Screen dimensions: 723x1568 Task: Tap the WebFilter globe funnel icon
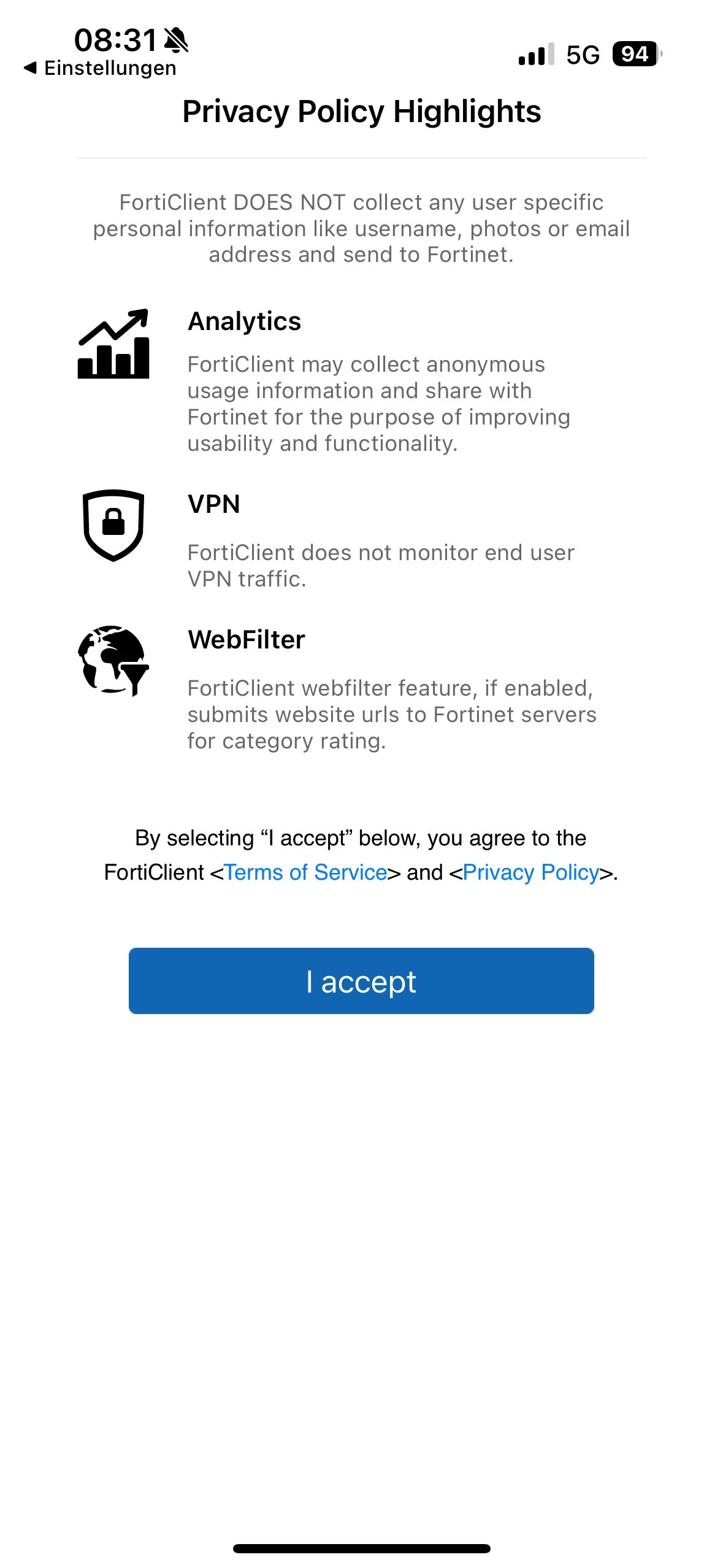point(113,661)
